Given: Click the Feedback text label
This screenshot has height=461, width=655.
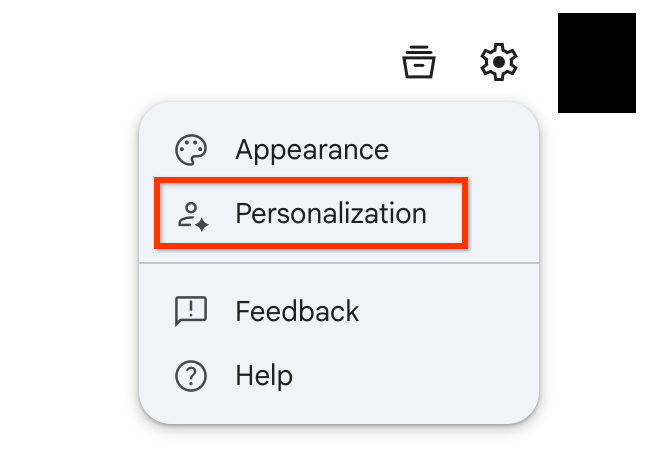Looking at the screenshot, I should click(x=297, y=311).
